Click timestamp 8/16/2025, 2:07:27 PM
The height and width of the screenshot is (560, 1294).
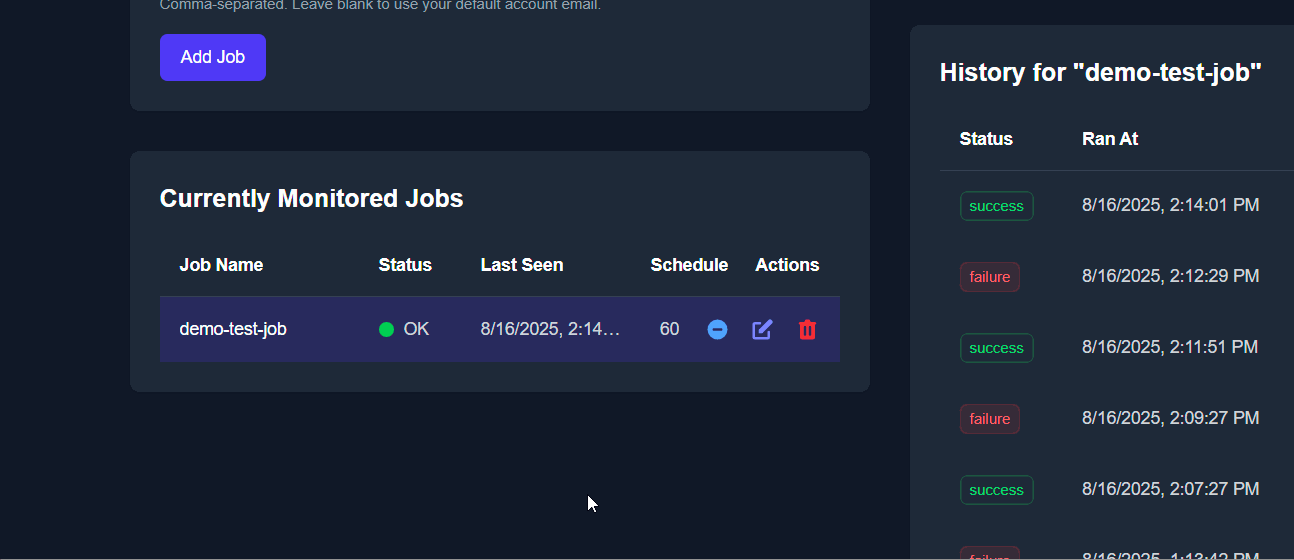coord(1170,489)
